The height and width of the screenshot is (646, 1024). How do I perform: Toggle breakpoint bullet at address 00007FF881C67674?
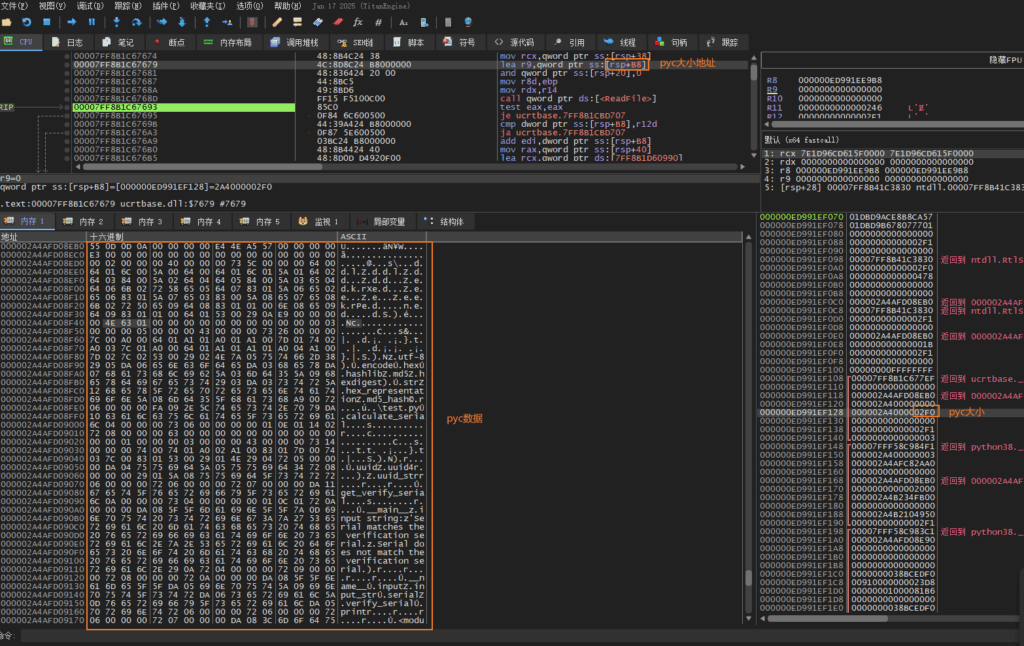tap(67, 57)
